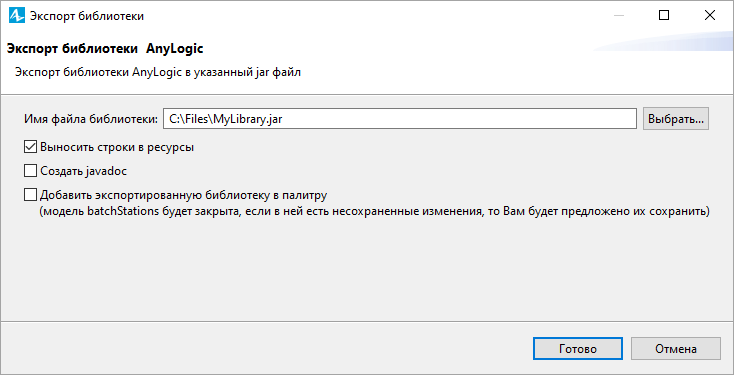Image resolution: width=734 pixels, height=375 pixels.
Task: Minimize the Экспорт библиотеки dialog
Action: (619, 15)
